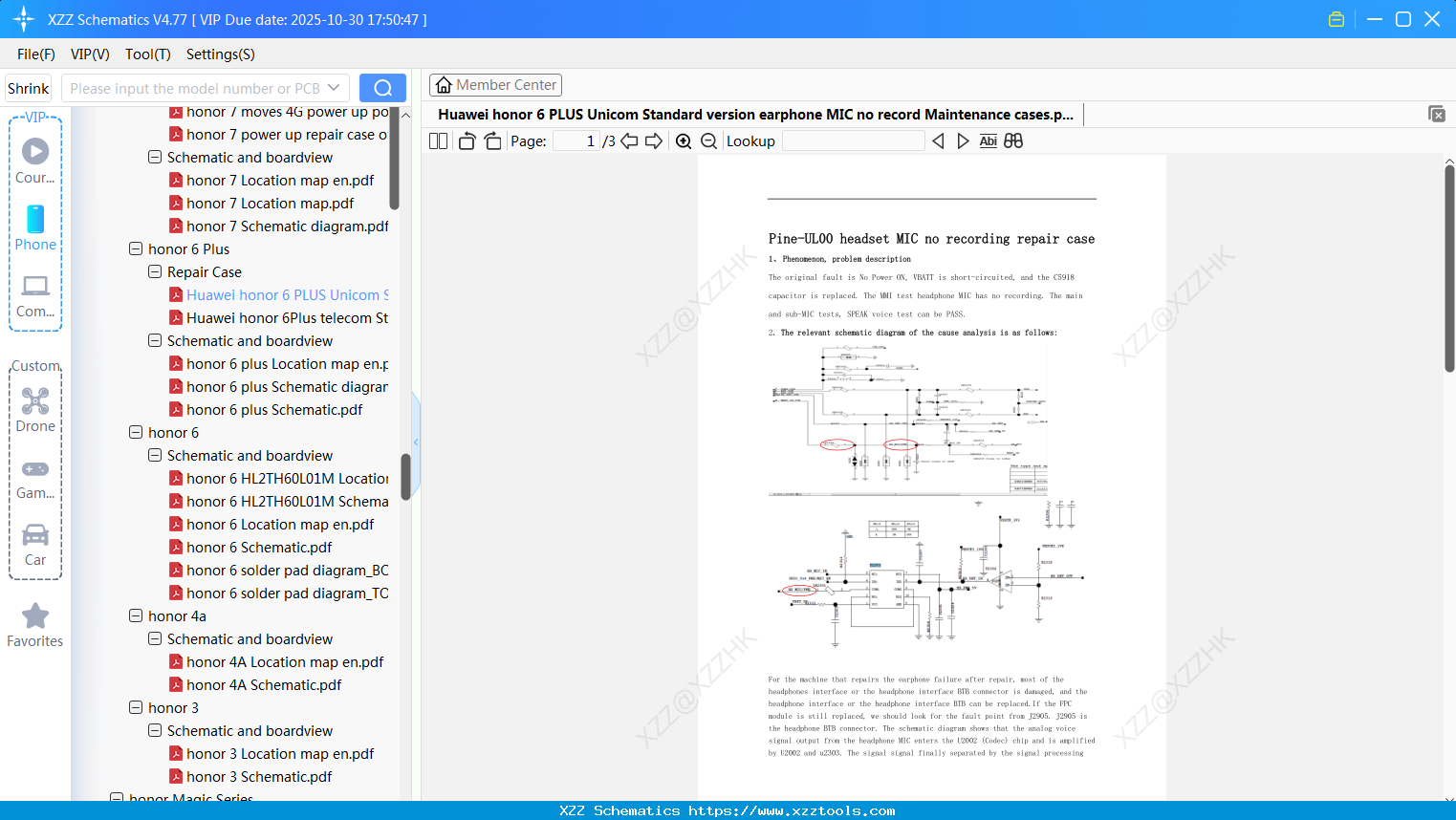Collapse the honor 3 tree node
The height and width of the screenshot is (820, 1456).
tap(136, 708)
